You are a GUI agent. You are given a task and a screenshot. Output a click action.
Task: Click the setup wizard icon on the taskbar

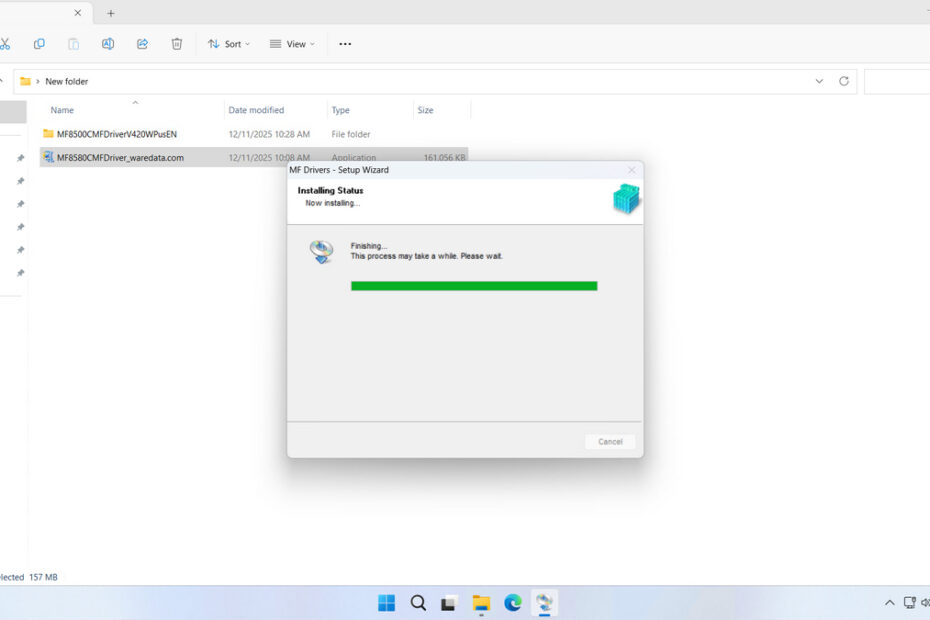545,602
